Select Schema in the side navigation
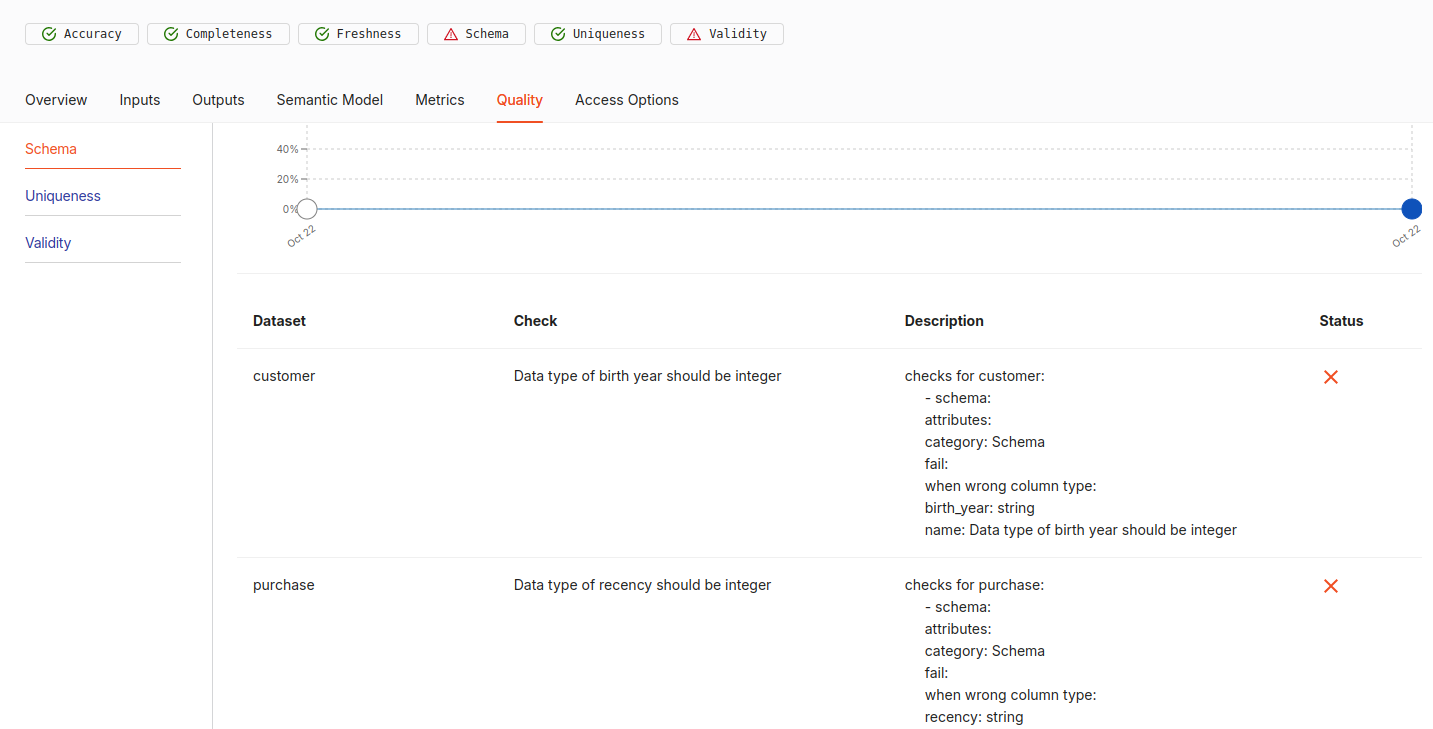The height and width of the screenshot is (729, 1433). click(51, 149)
